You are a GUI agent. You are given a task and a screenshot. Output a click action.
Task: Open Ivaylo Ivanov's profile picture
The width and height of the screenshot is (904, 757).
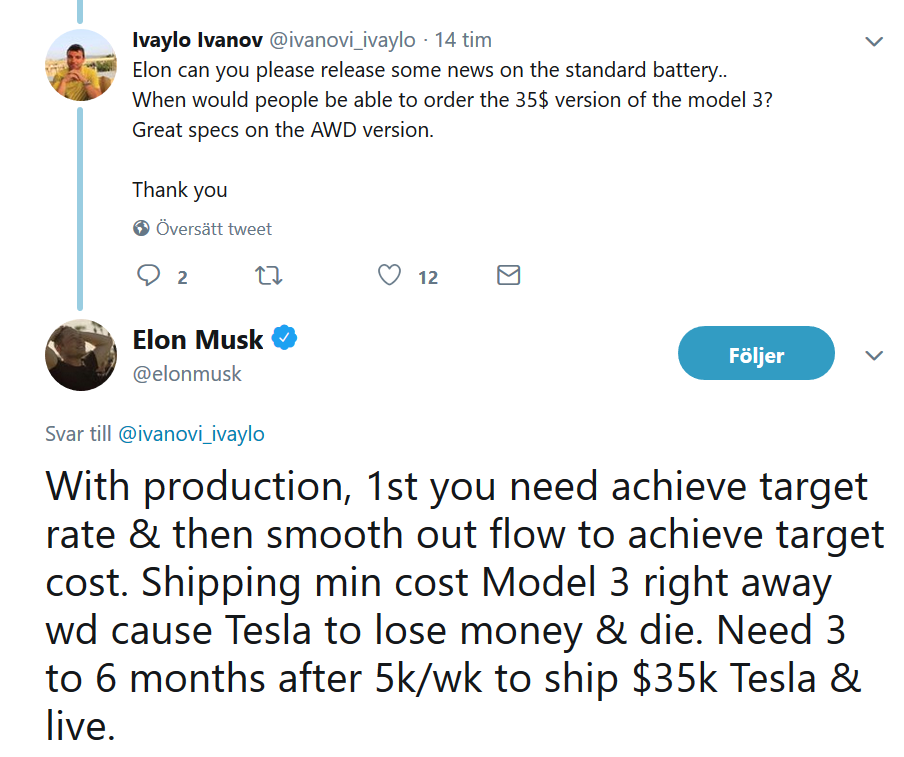[x=81, y=65]
